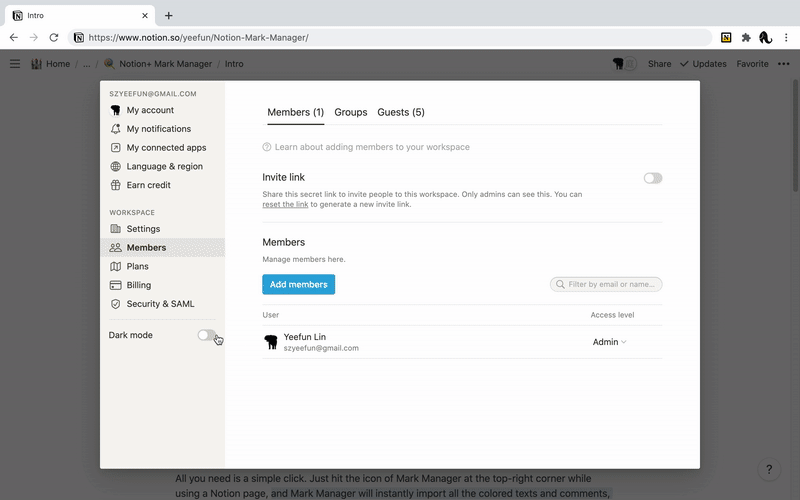Image resolution: width=800 pixels, height=500 pixels.
Task: Open Security & SAML settings
Action: [x=162, y=304]
